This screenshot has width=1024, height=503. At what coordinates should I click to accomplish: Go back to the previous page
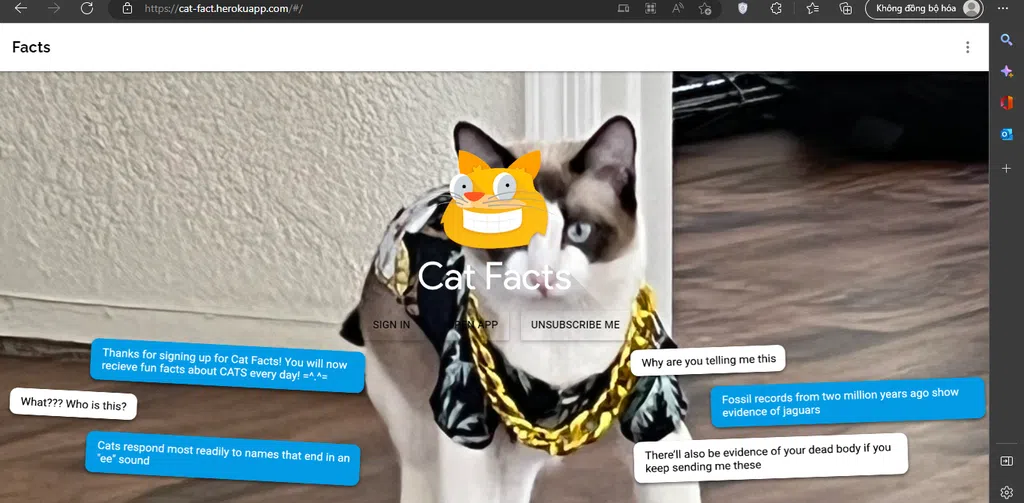click(x=21, y=8)
